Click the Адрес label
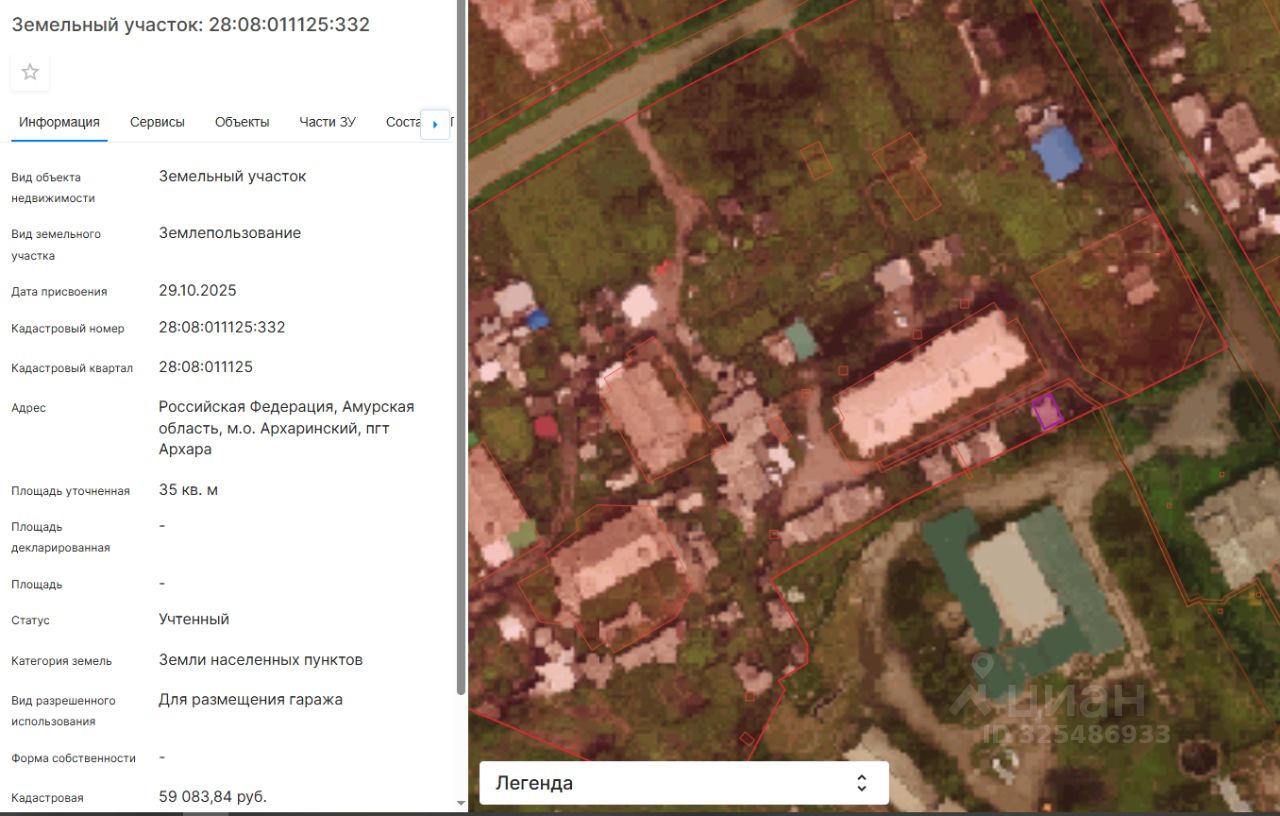The height and width of the screenshot is (816, 1280). 29,408
